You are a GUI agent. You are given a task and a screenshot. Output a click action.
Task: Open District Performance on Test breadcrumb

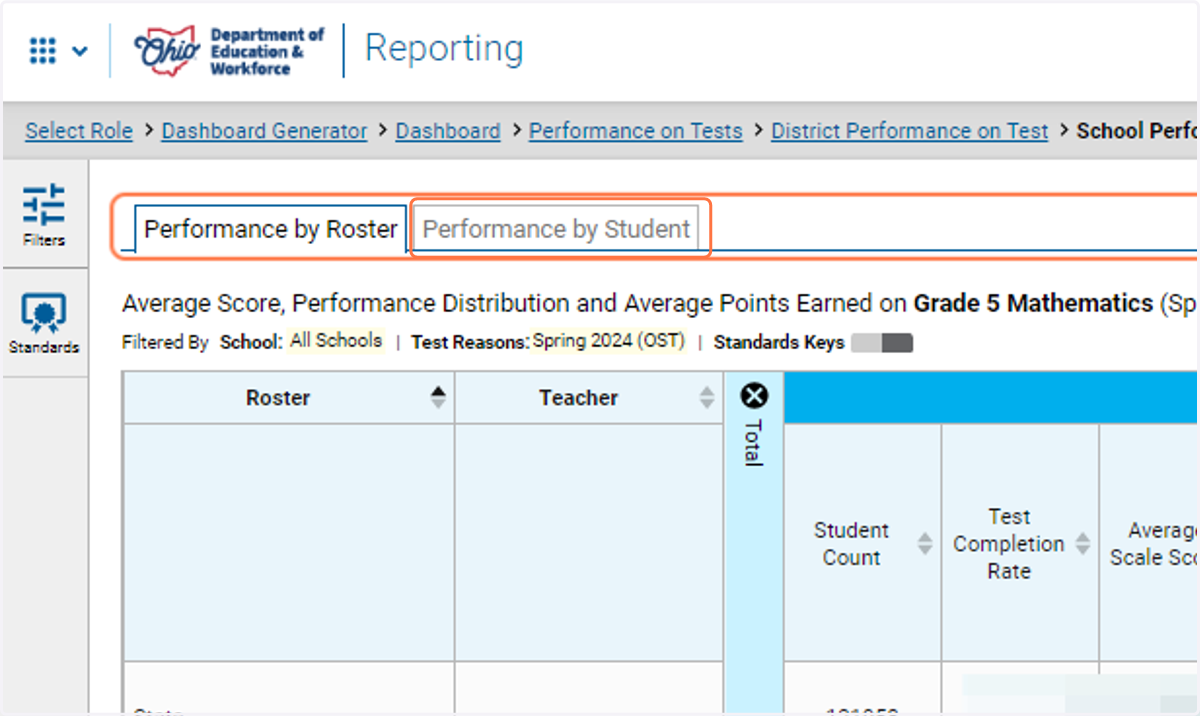909,131
